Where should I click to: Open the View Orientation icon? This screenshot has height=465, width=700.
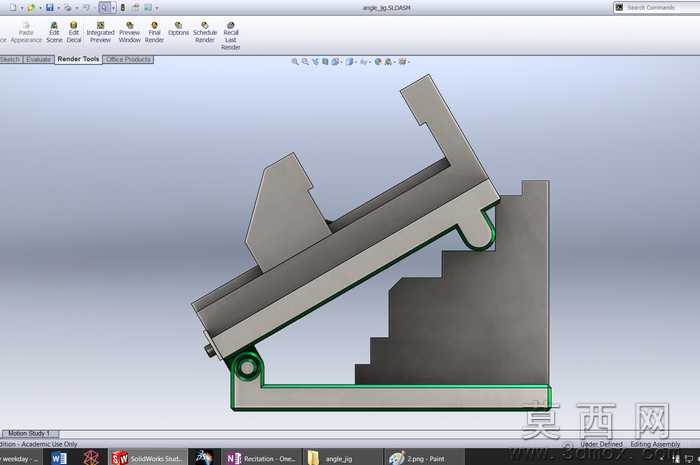pos(335,62)
